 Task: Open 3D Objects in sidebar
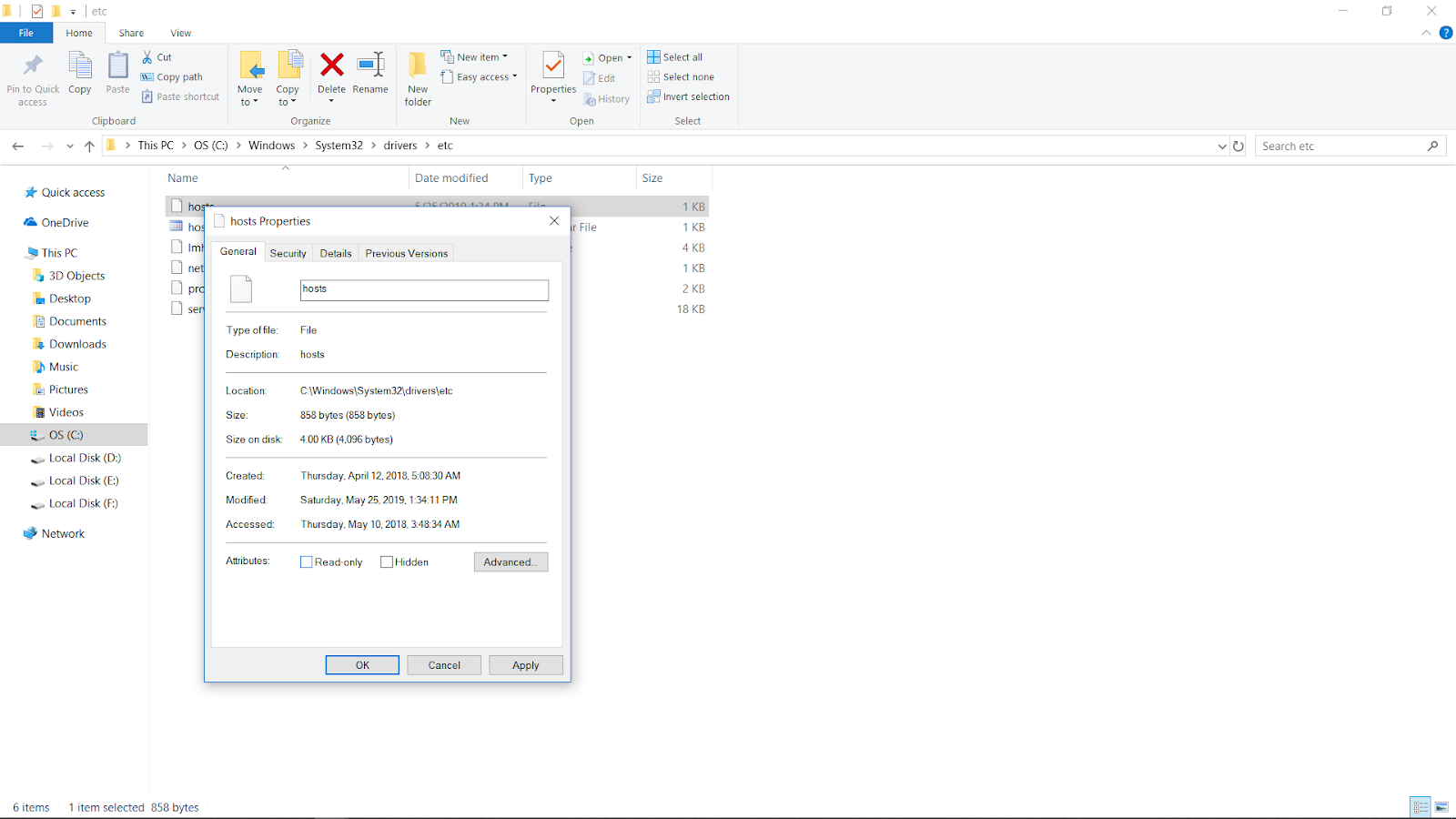[68, 276]
